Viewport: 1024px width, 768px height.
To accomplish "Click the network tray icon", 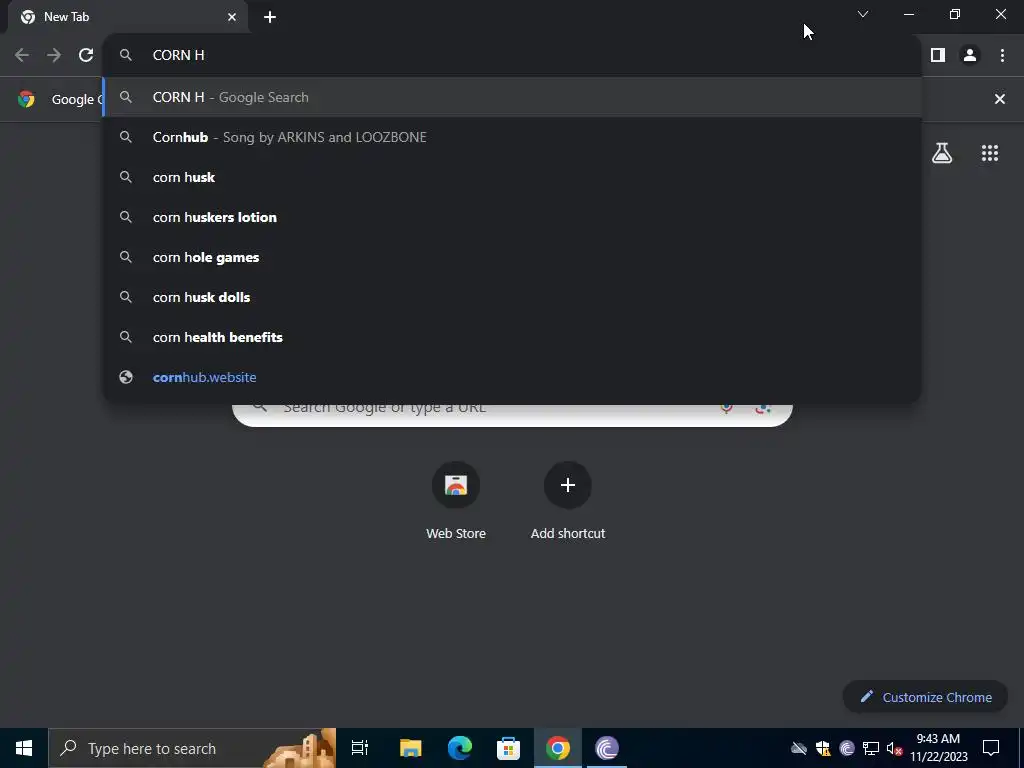I will pos(871,748).
